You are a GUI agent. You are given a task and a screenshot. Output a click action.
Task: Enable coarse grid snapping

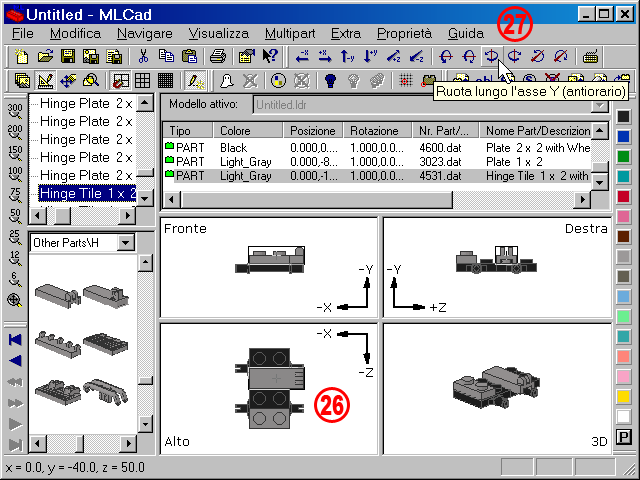120,80
